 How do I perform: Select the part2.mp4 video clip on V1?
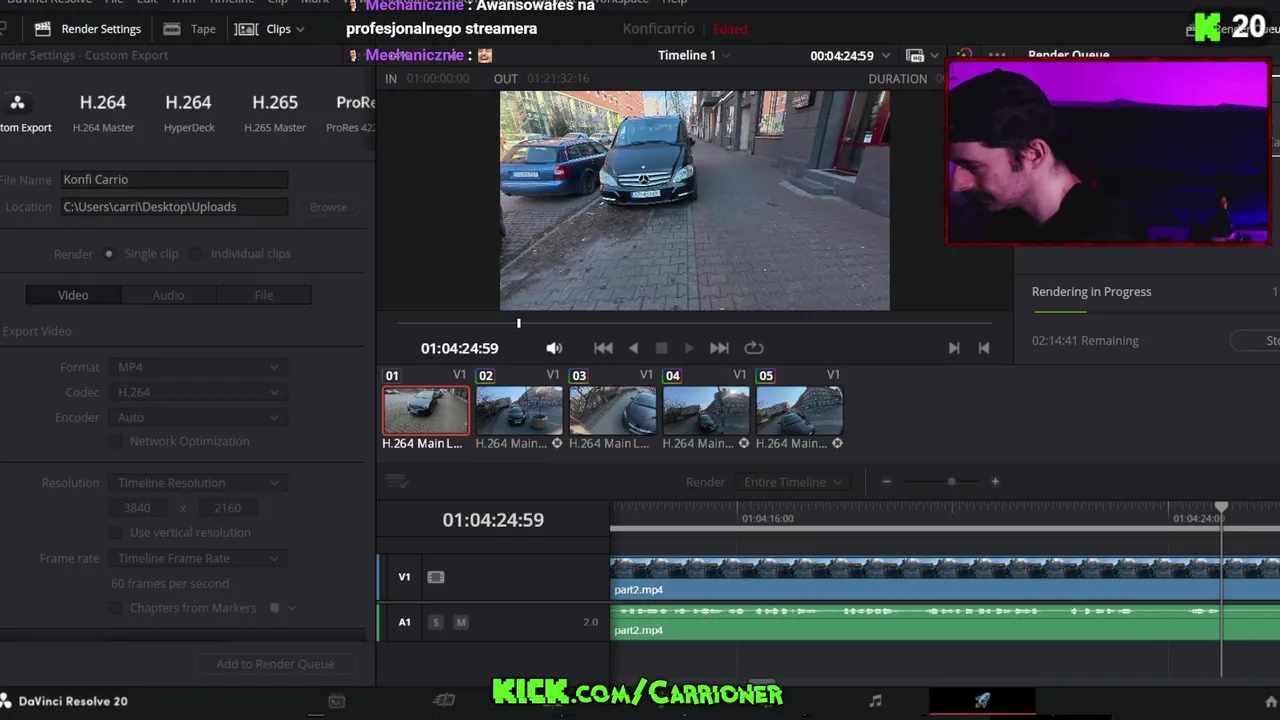[945, 579]
